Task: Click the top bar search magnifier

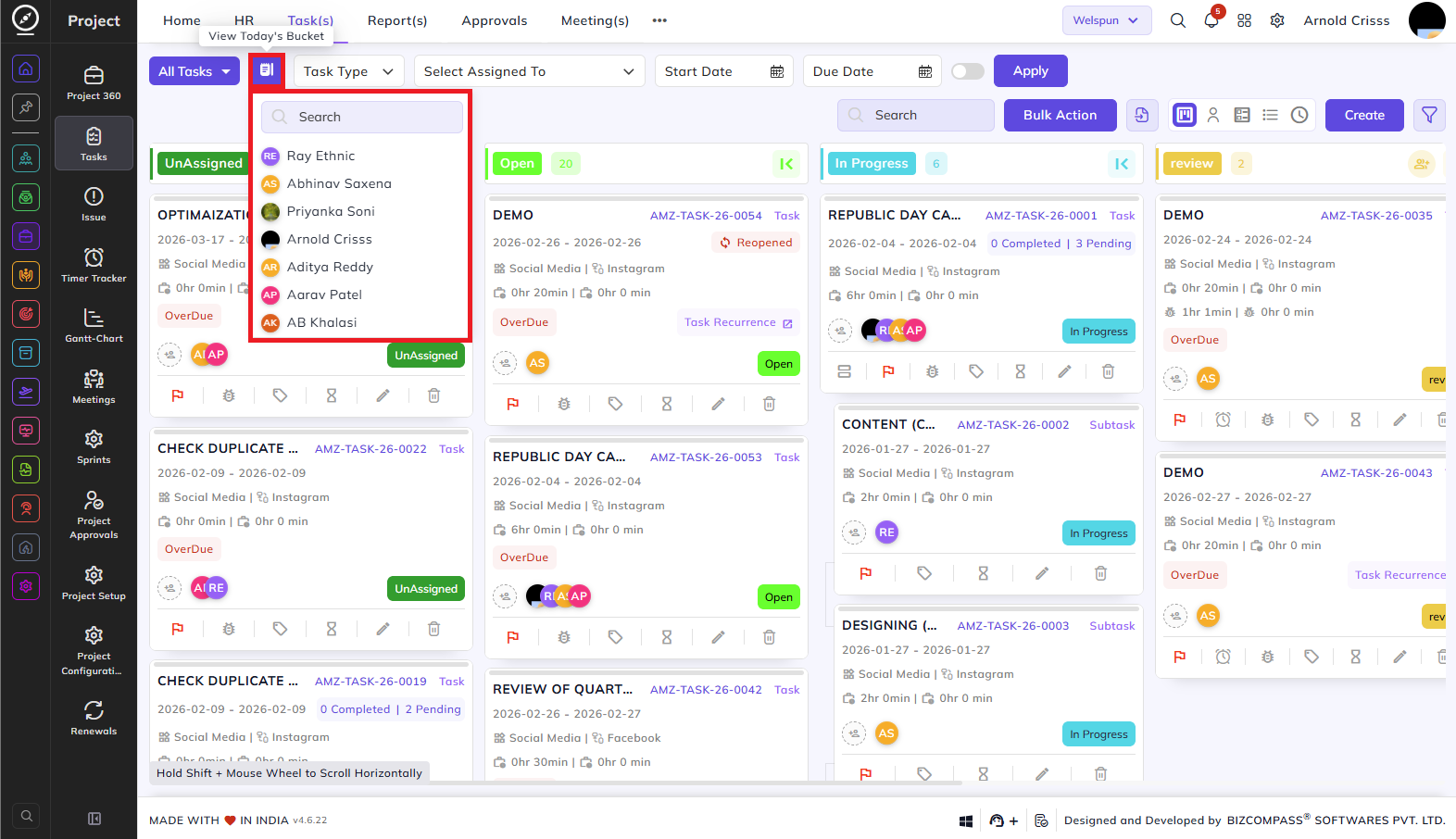Action: (x=1177, y=20)
